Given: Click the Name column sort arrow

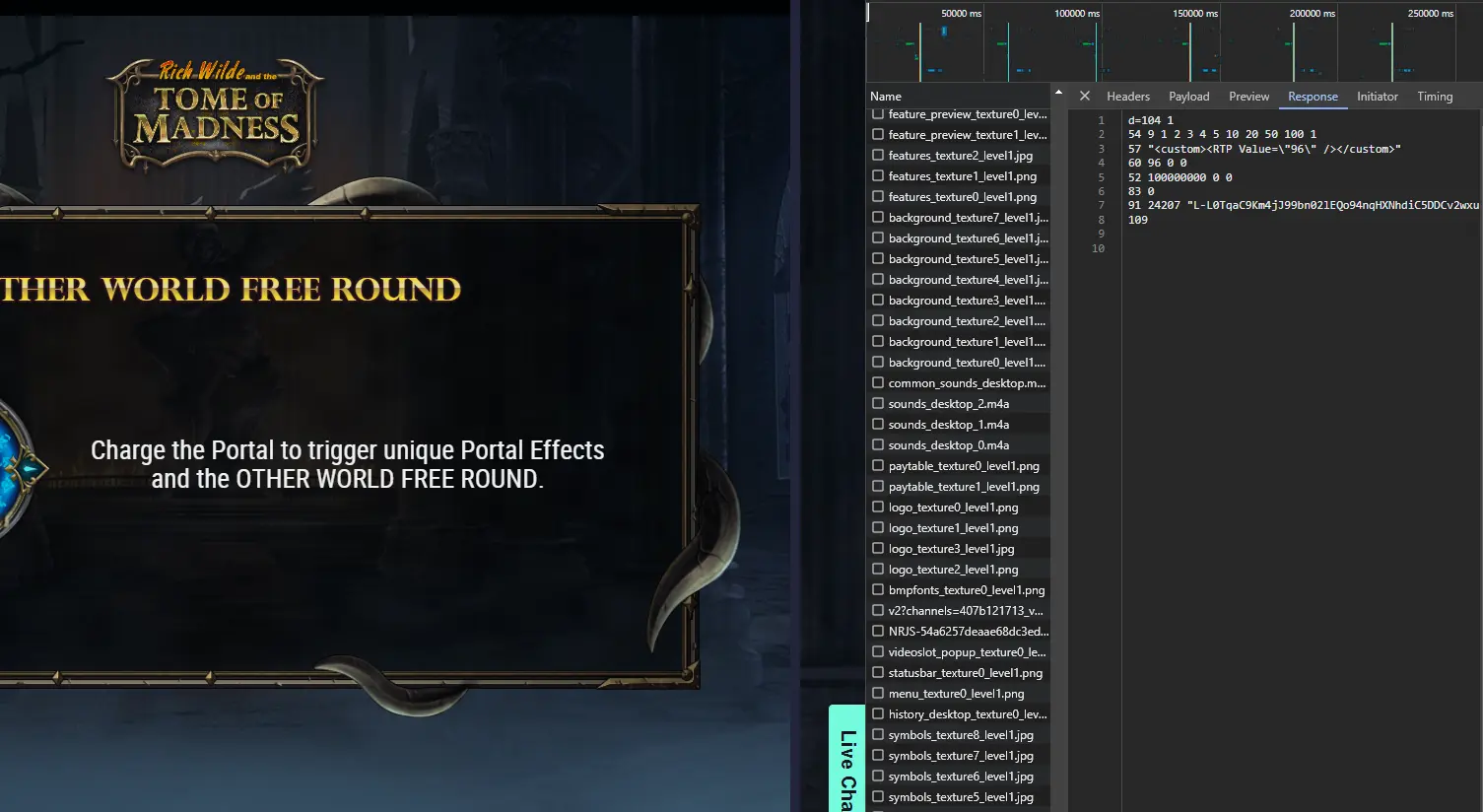Looking at the screenshot, I should click(x=1058, y=93).
